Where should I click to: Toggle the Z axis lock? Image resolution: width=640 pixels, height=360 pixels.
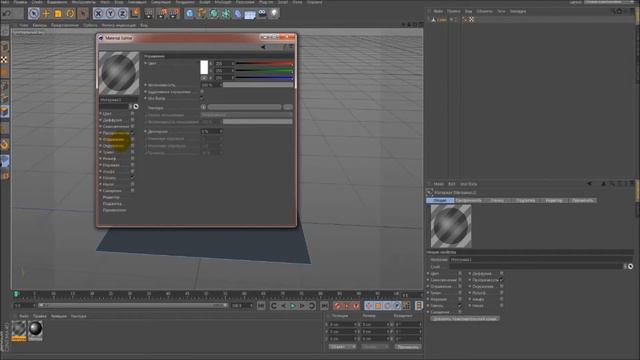point(122,13)
